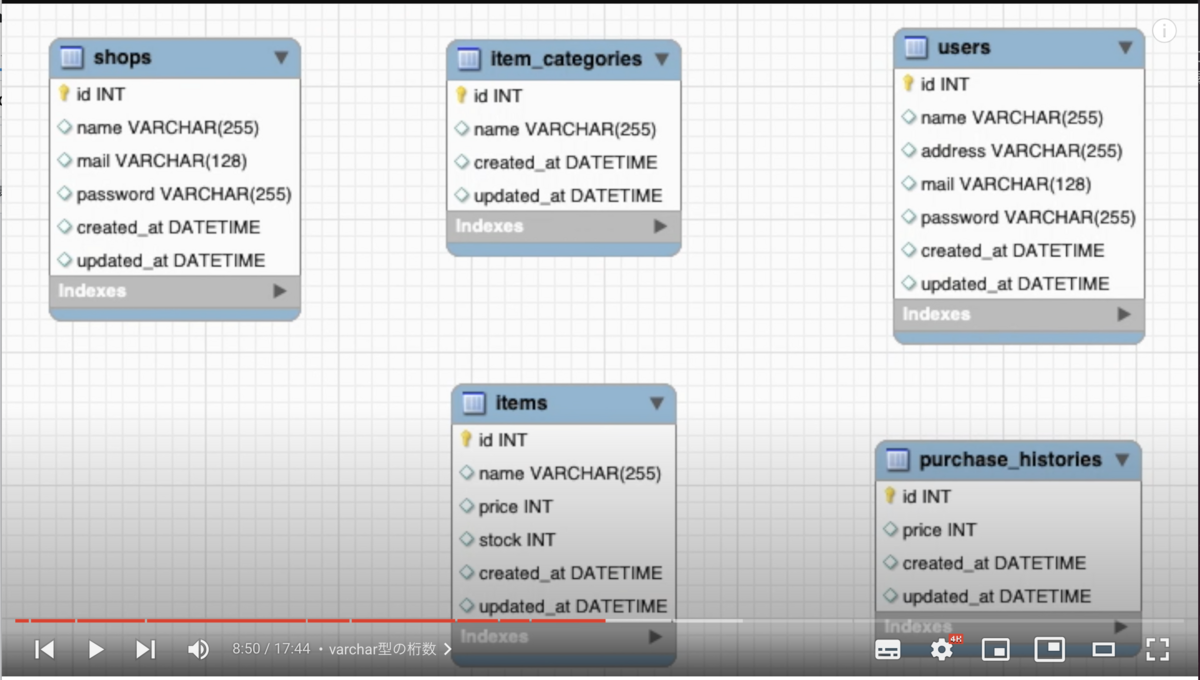
Task: Click the play button
Action: (x=96, y=649)
